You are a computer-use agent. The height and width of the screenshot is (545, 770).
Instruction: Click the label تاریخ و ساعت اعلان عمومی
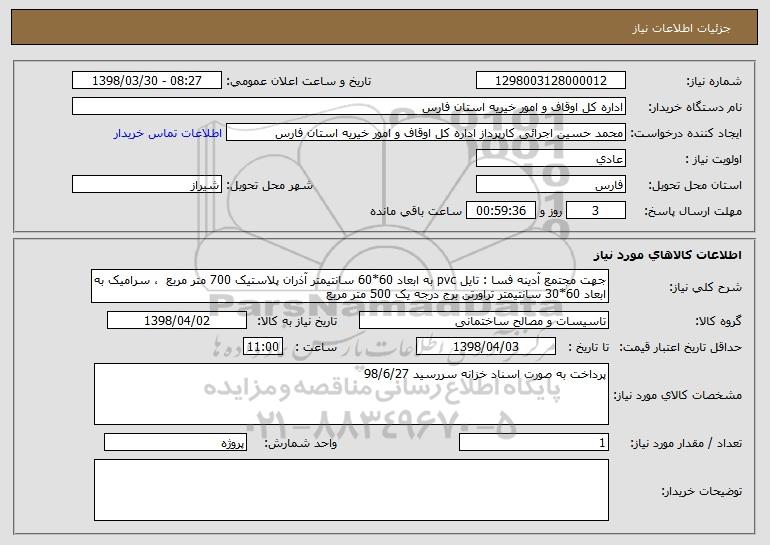[299, 81]
